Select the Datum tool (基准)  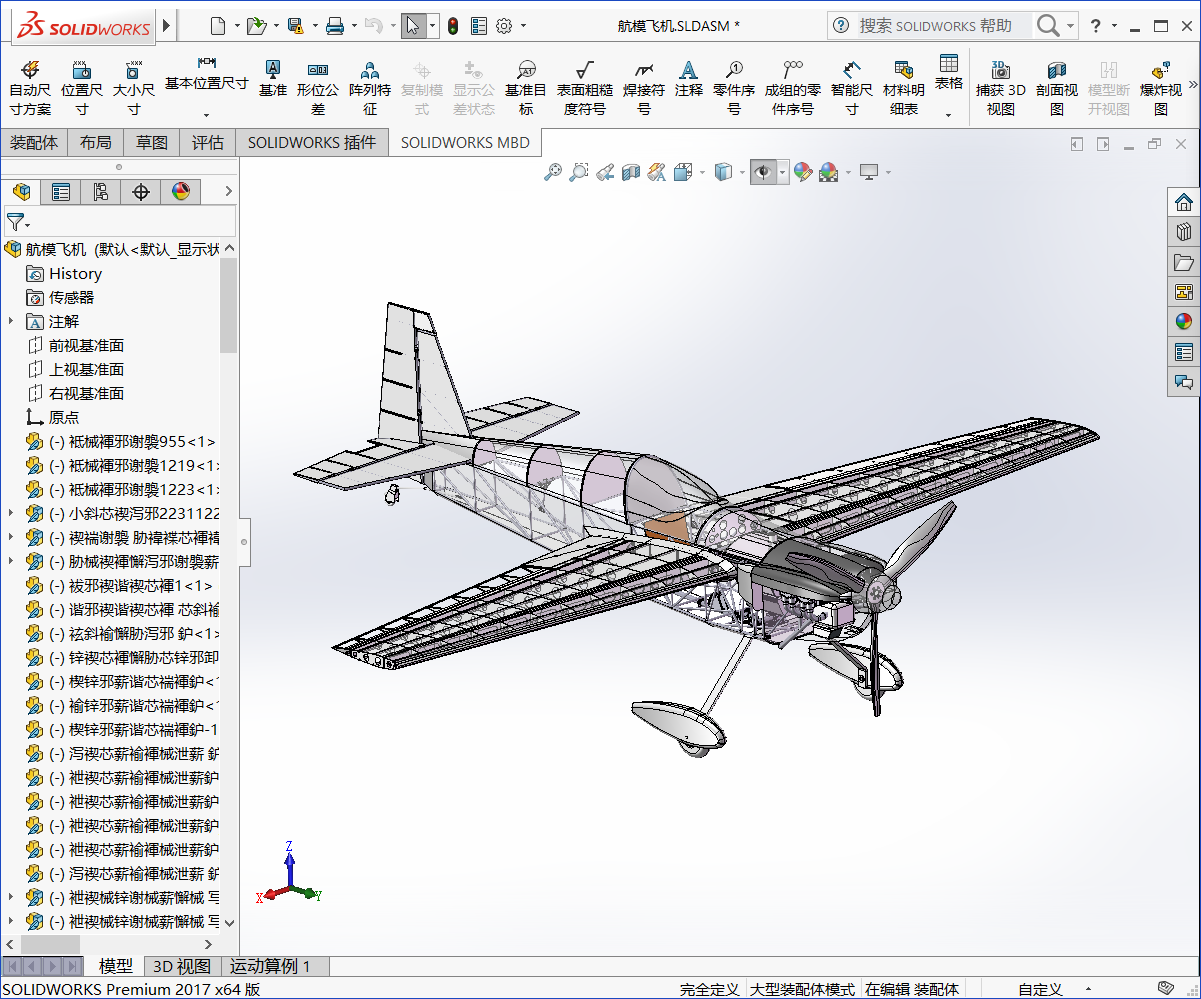272,78
